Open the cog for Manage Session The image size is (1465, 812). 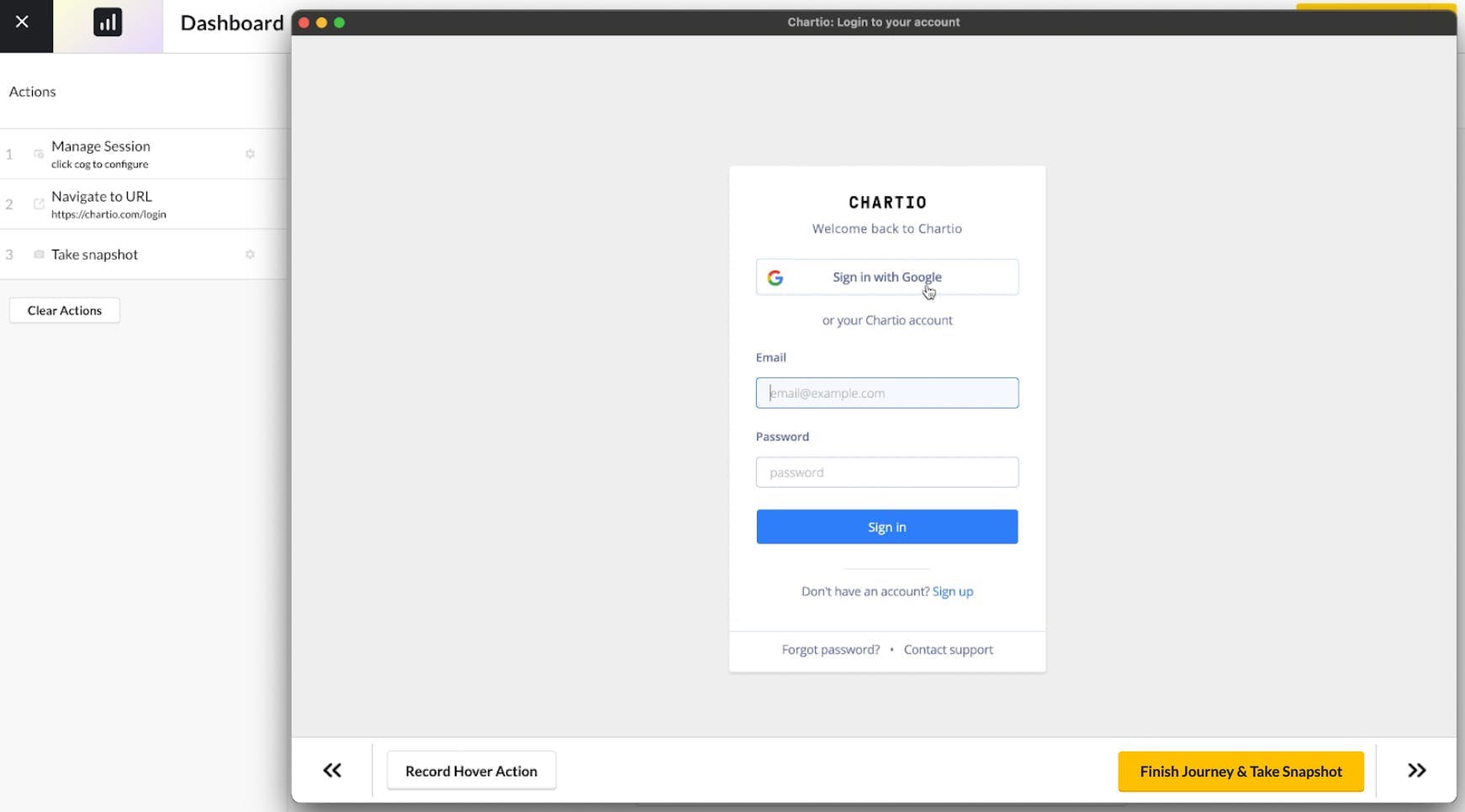(250, 154)
